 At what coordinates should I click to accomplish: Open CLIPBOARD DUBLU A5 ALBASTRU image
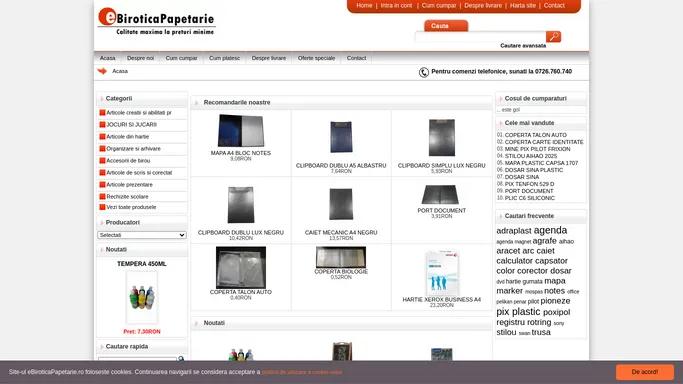(341, 137)
